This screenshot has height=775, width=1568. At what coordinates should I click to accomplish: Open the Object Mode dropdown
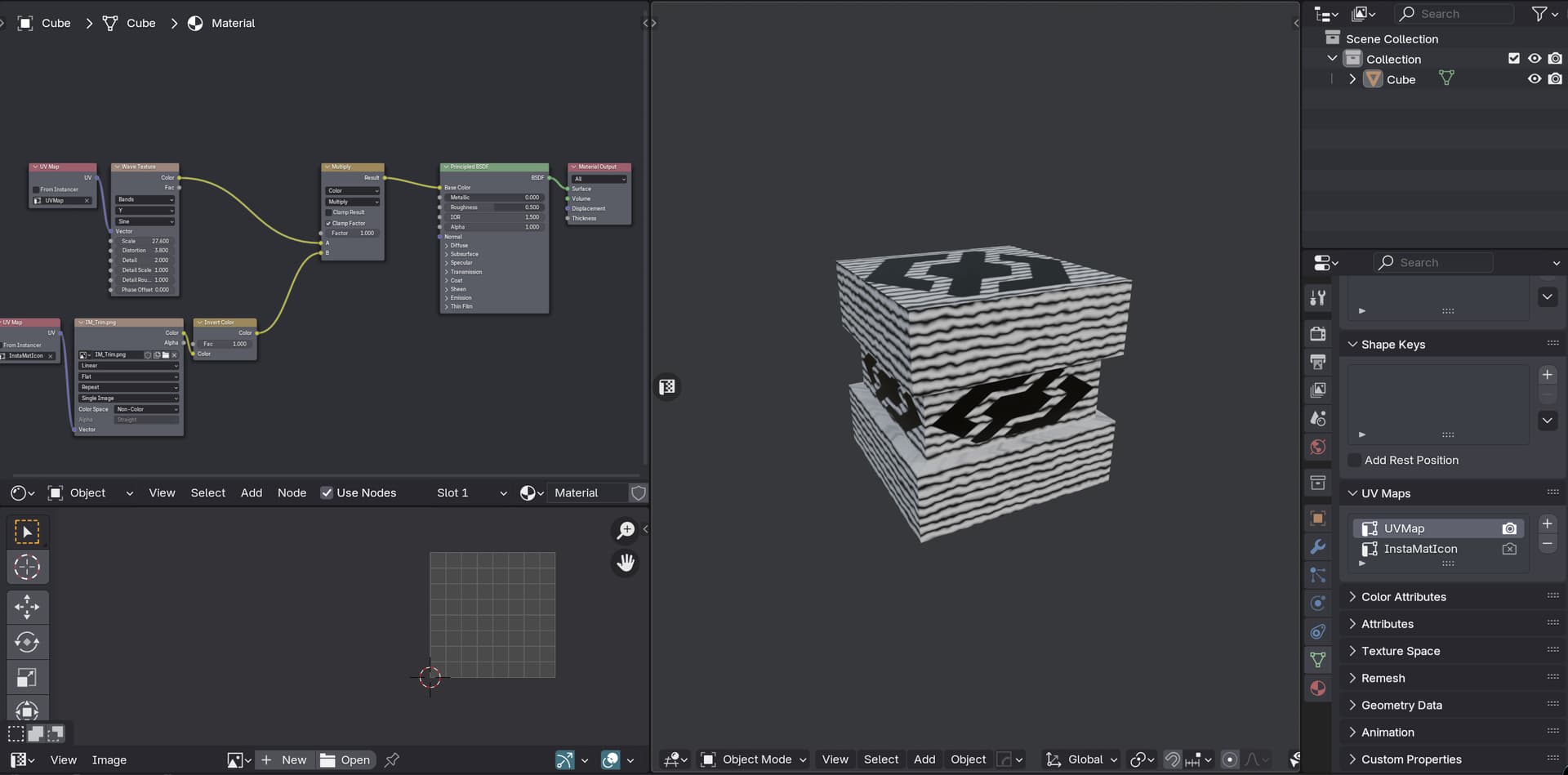pos(755,759)
